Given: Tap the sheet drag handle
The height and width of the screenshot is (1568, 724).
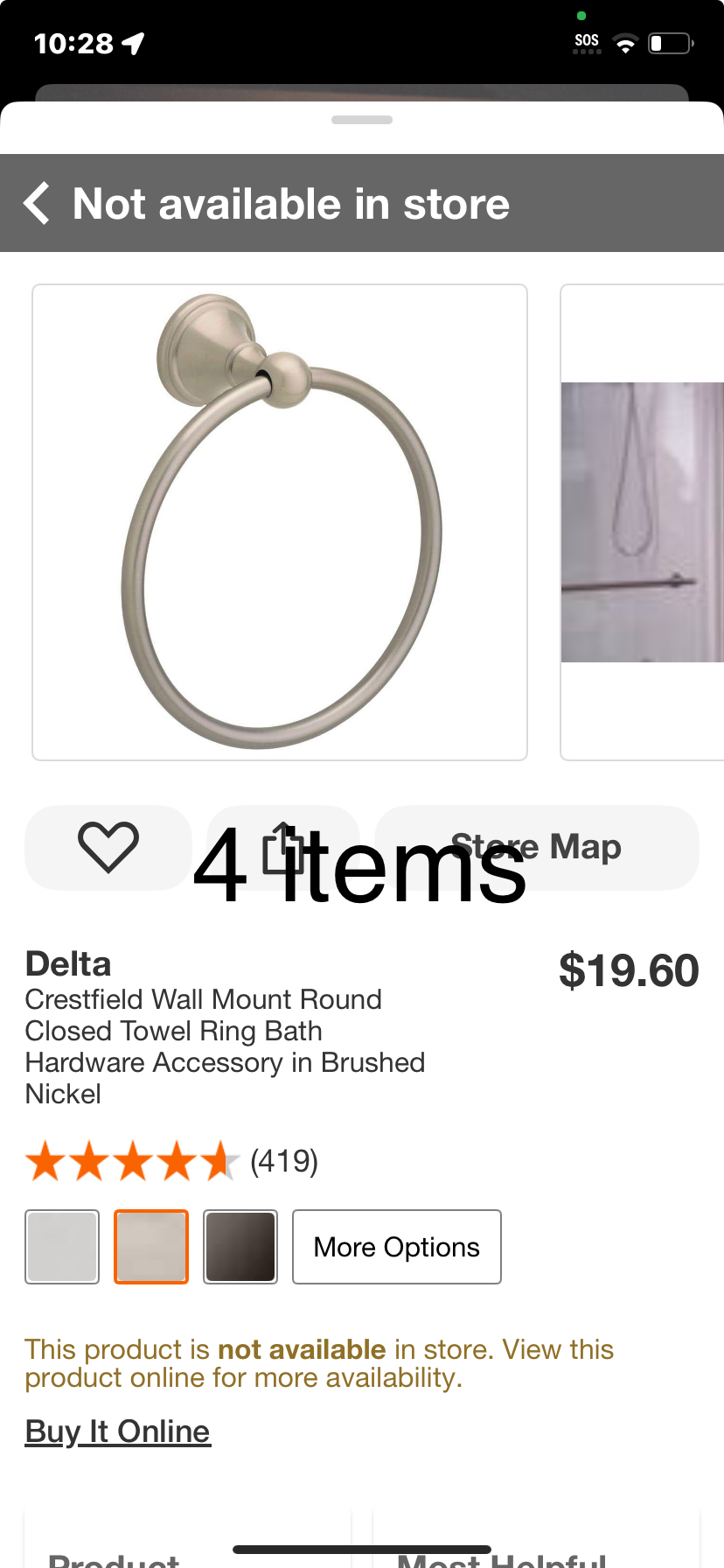Looking at the screenshot, I should click(x=362, y=120).
